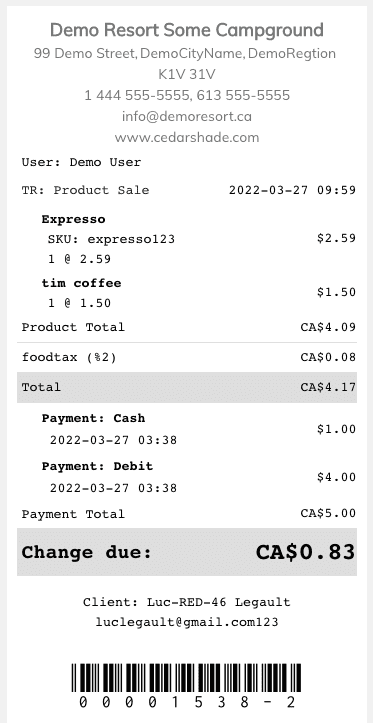
Task: Click the Client: Luc-RED-46 Legault name
Action: point(187,602)
